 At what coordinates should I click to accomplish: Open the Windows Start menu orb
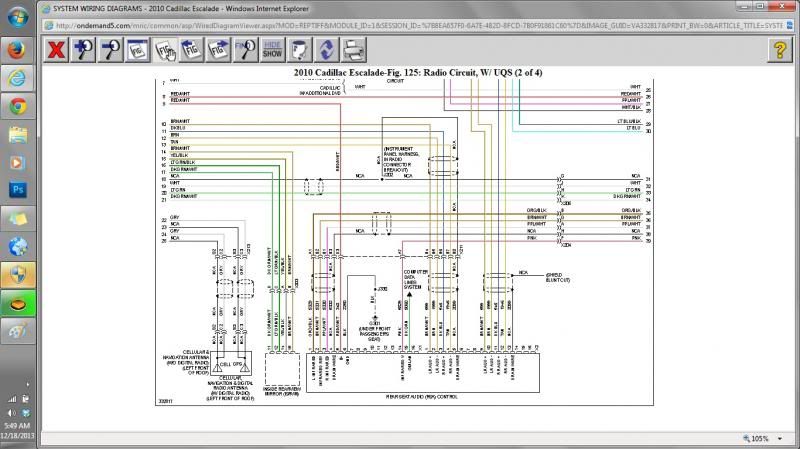tap(17, 17)
